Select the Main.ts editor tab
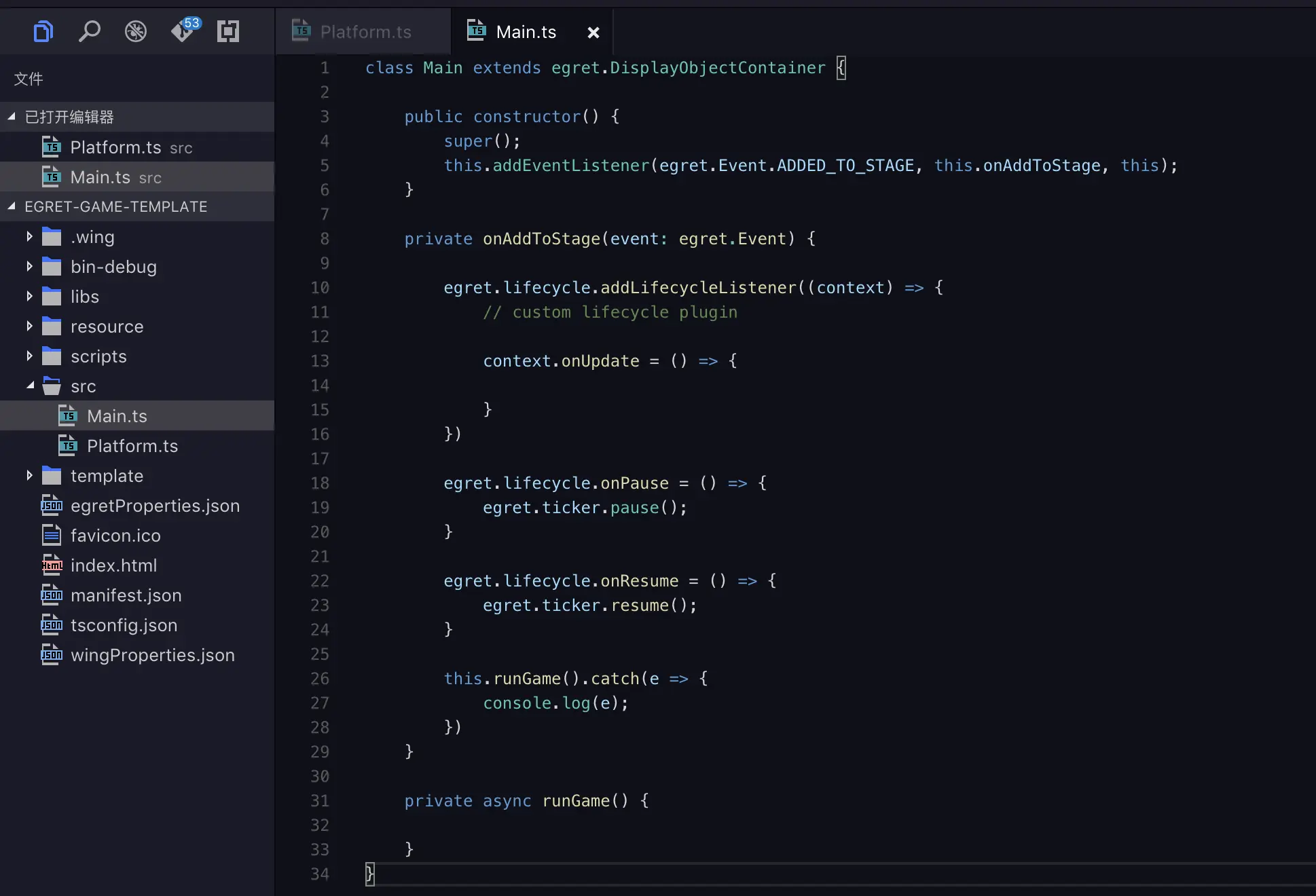Viewport: 1316px width, 896px height. click(x=525, y=32)
